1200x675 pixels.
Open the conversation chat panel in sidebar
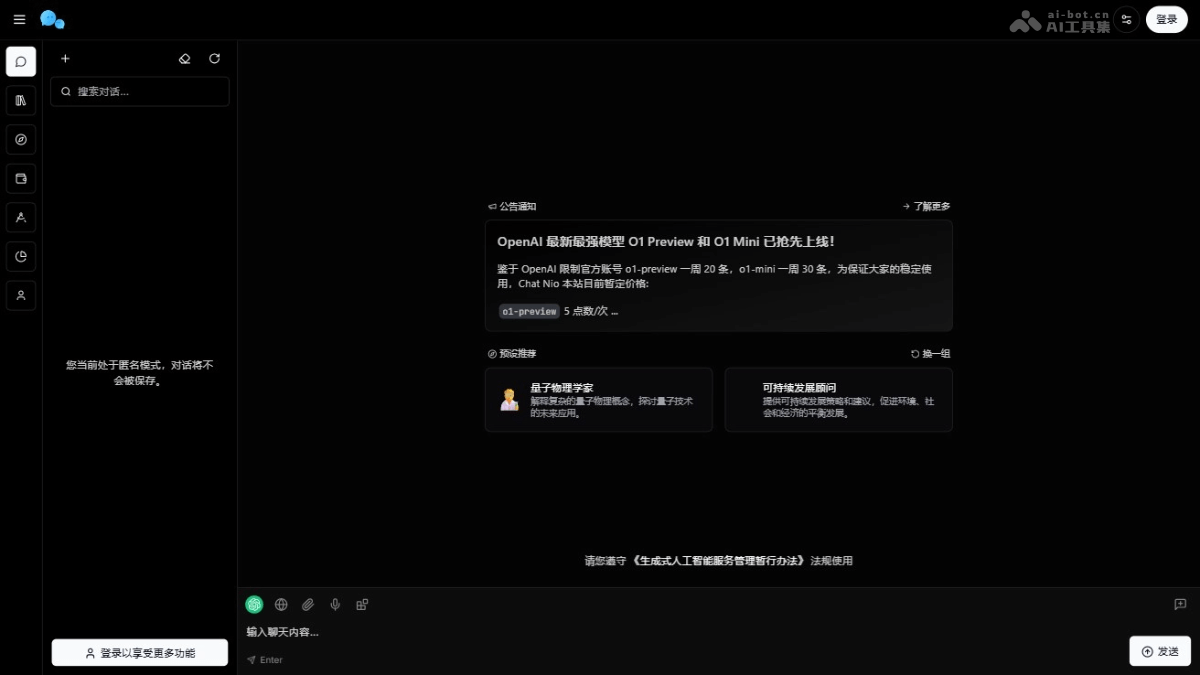click(x=21, y=61)
